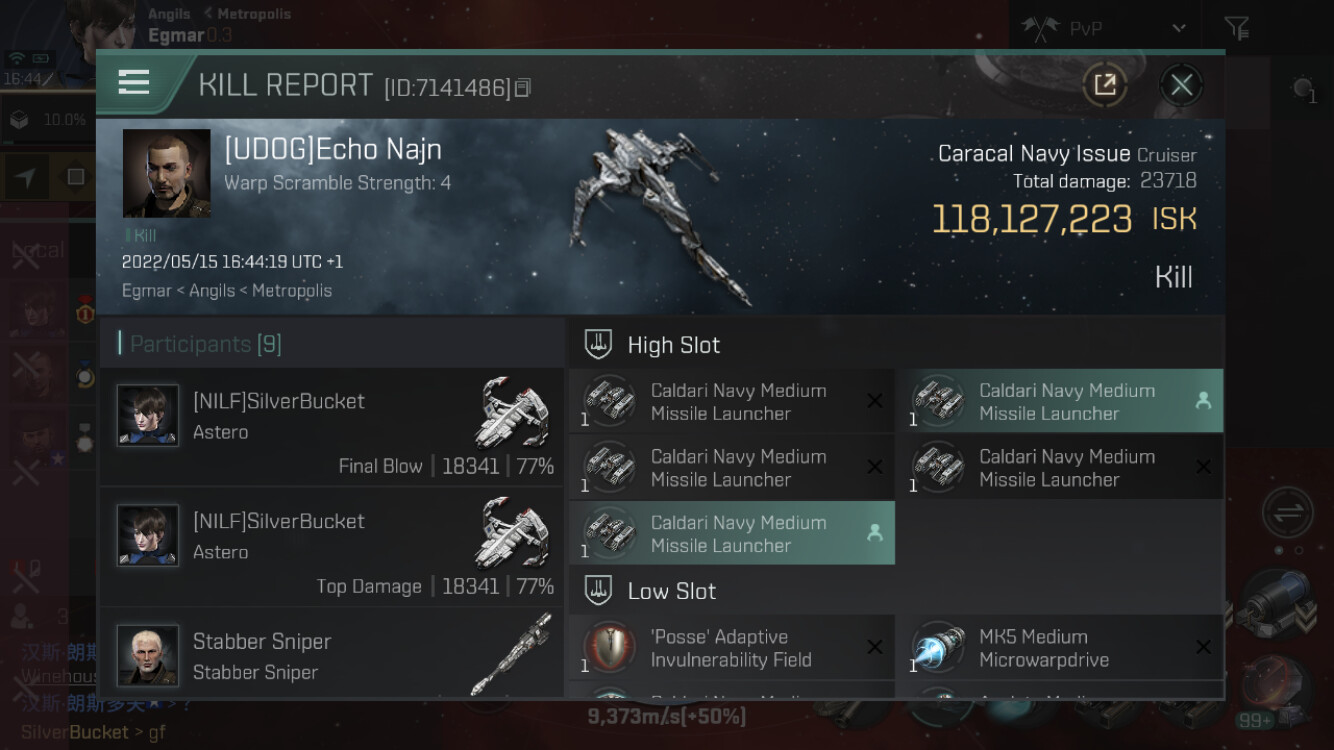Open the PvP filter dropdown

tap(1105, 29)
